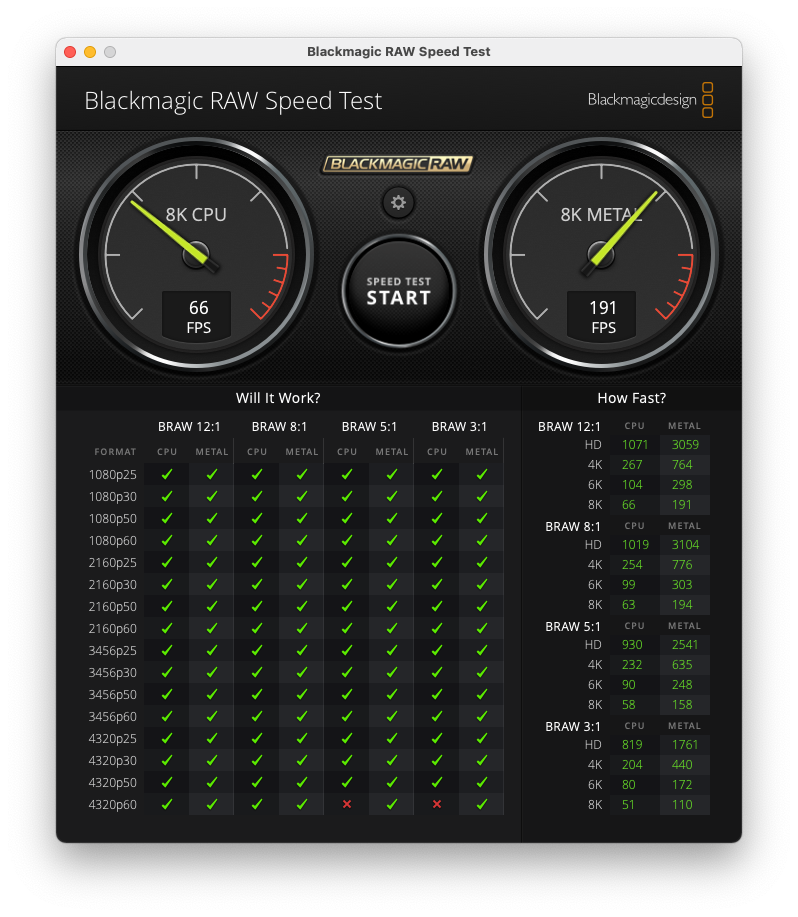This screenshot has width=798, height=917.
Task: Click the Blackmagicdesign logo
Action: [650, 100]
